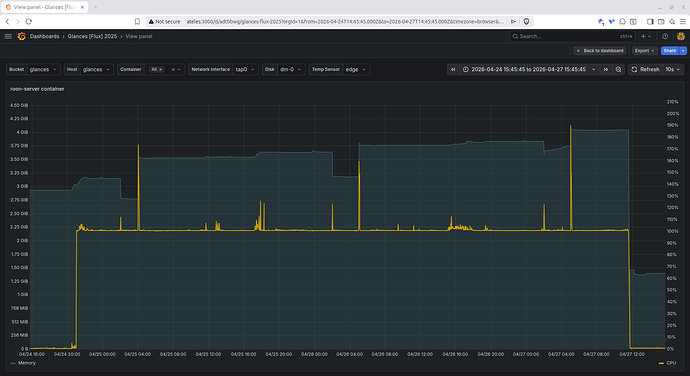Shift time range forward

click(x=606, y=70)
